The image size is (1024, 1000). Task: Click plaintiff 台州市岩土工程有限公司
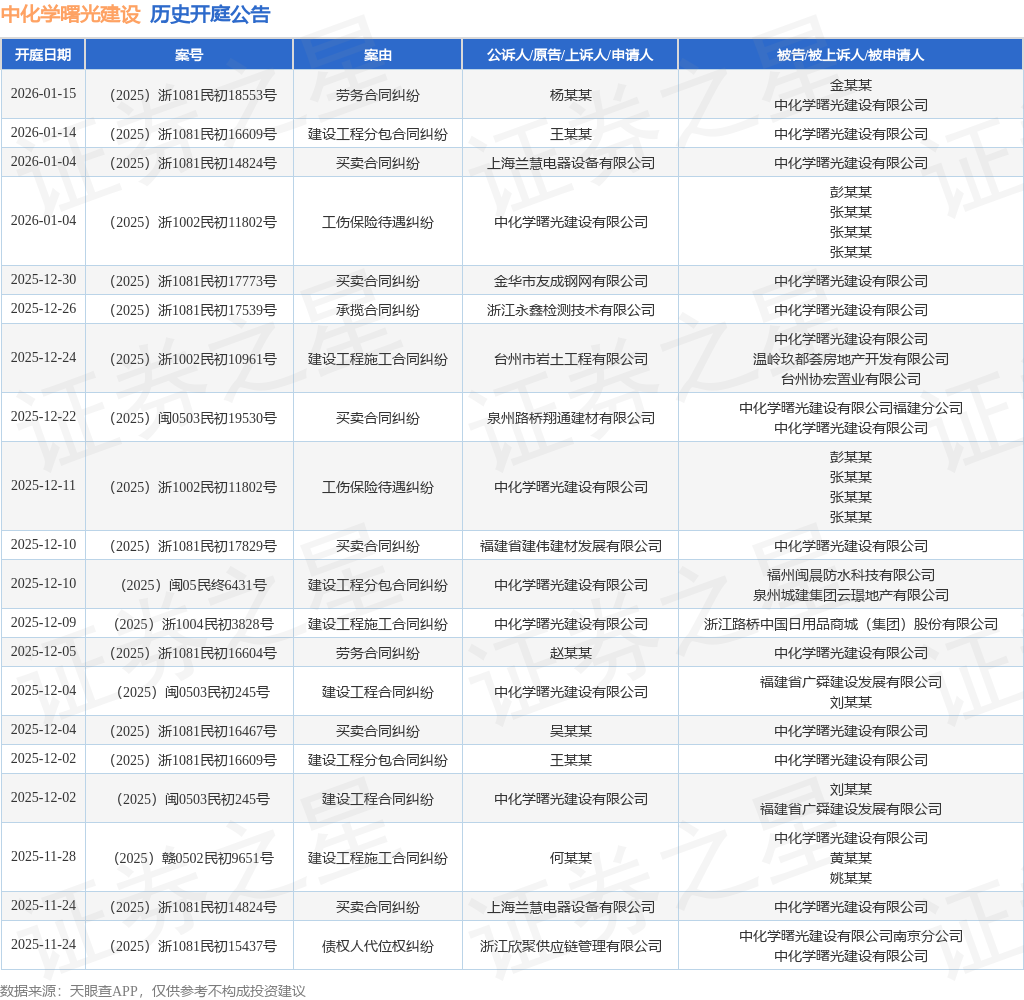571,359
